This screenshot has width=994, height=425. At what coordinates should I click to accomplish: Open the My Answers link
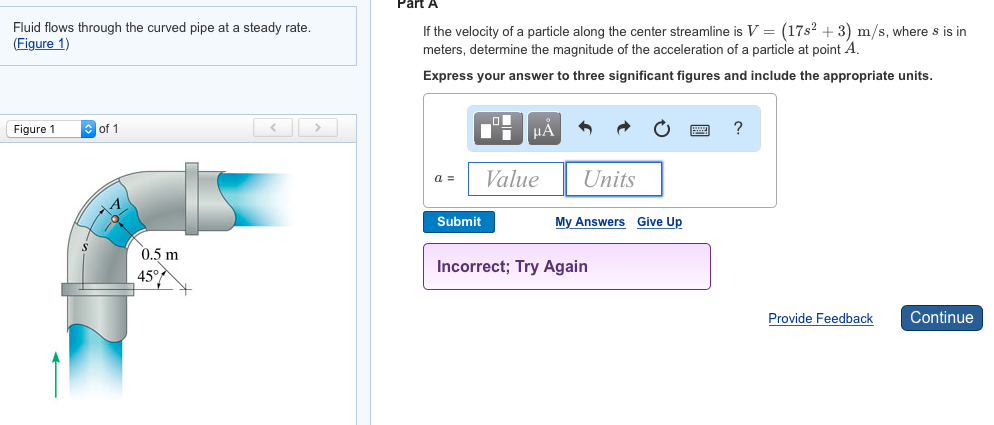click(x=590, y=222)
